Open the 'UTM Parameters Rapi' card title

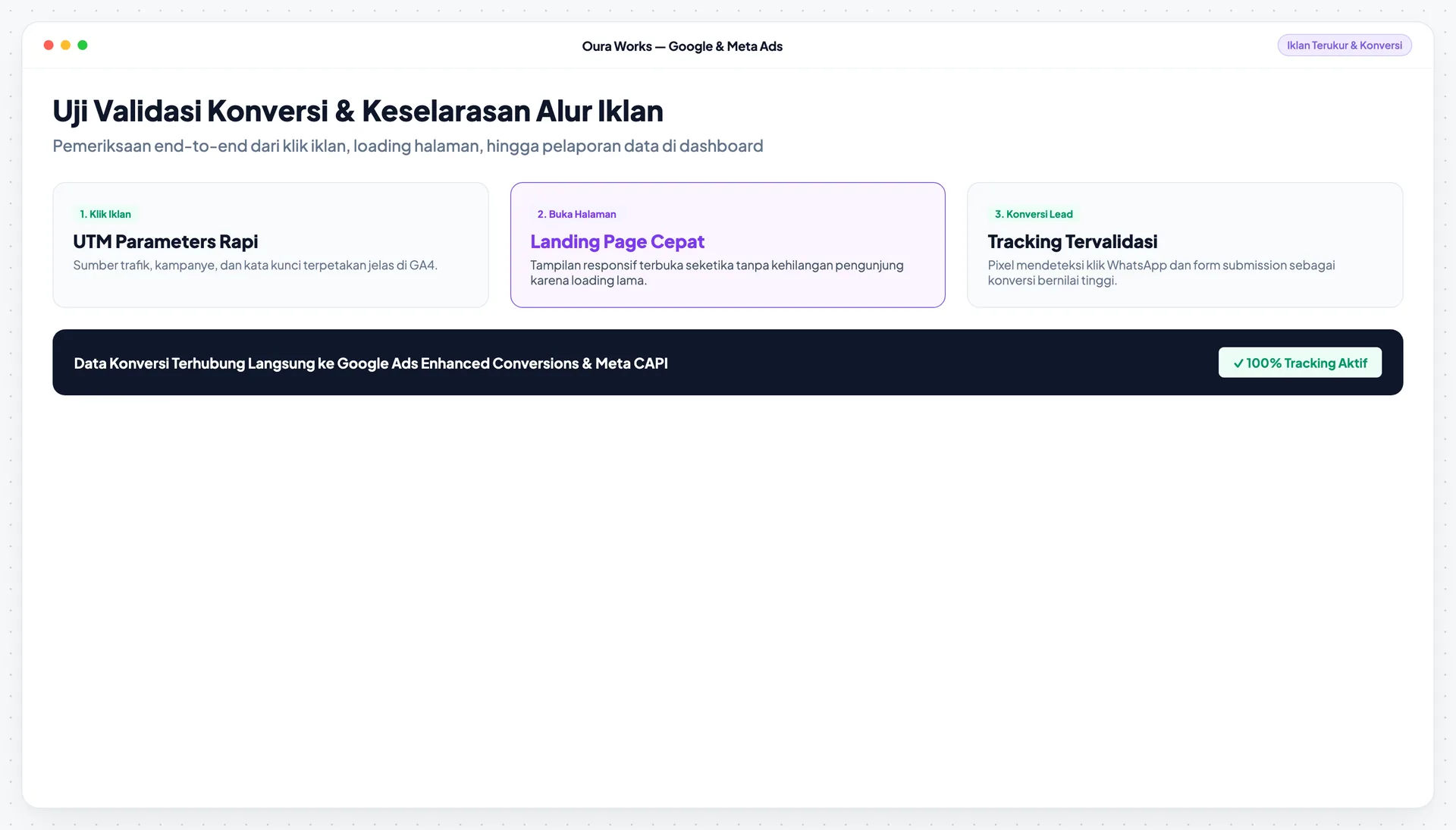(165, 241)
